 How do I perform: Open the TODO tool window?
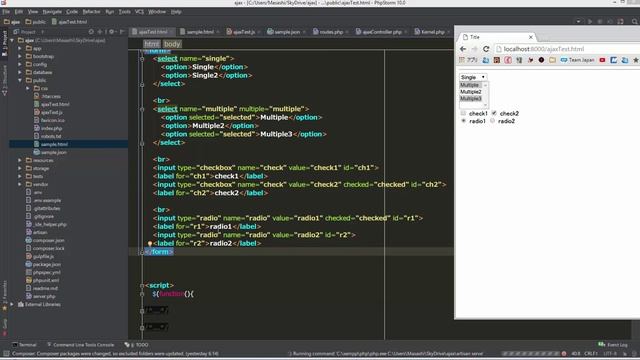tap(137, 345)
